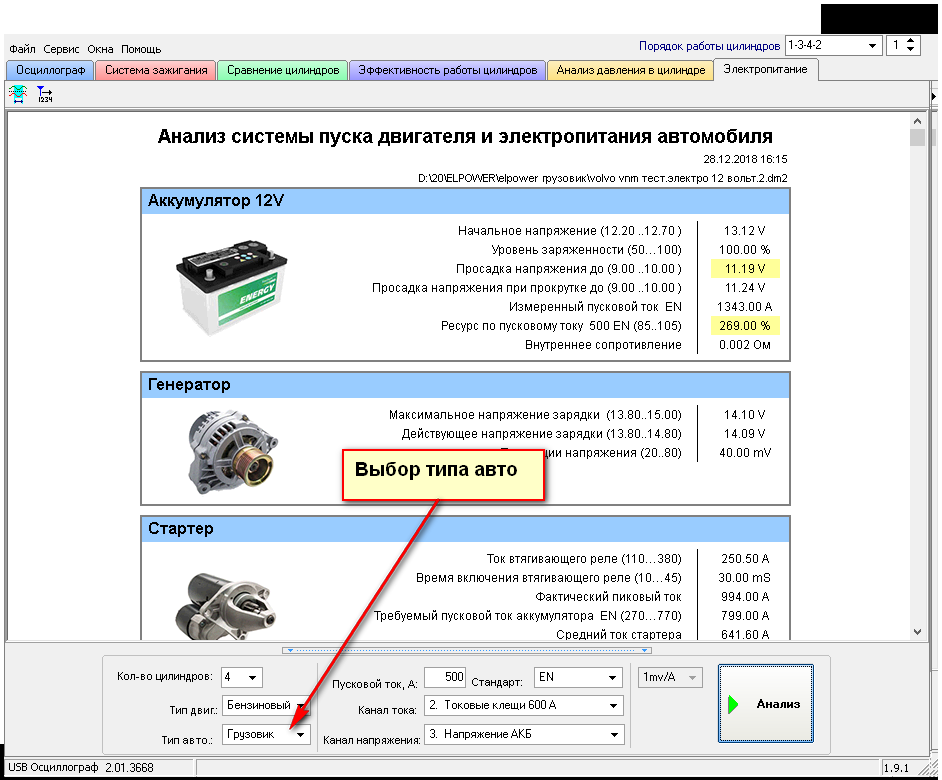This screenshot has height=780, width=942.
Task: Click the 14.10 V max charging value
Action: [745, 415]
